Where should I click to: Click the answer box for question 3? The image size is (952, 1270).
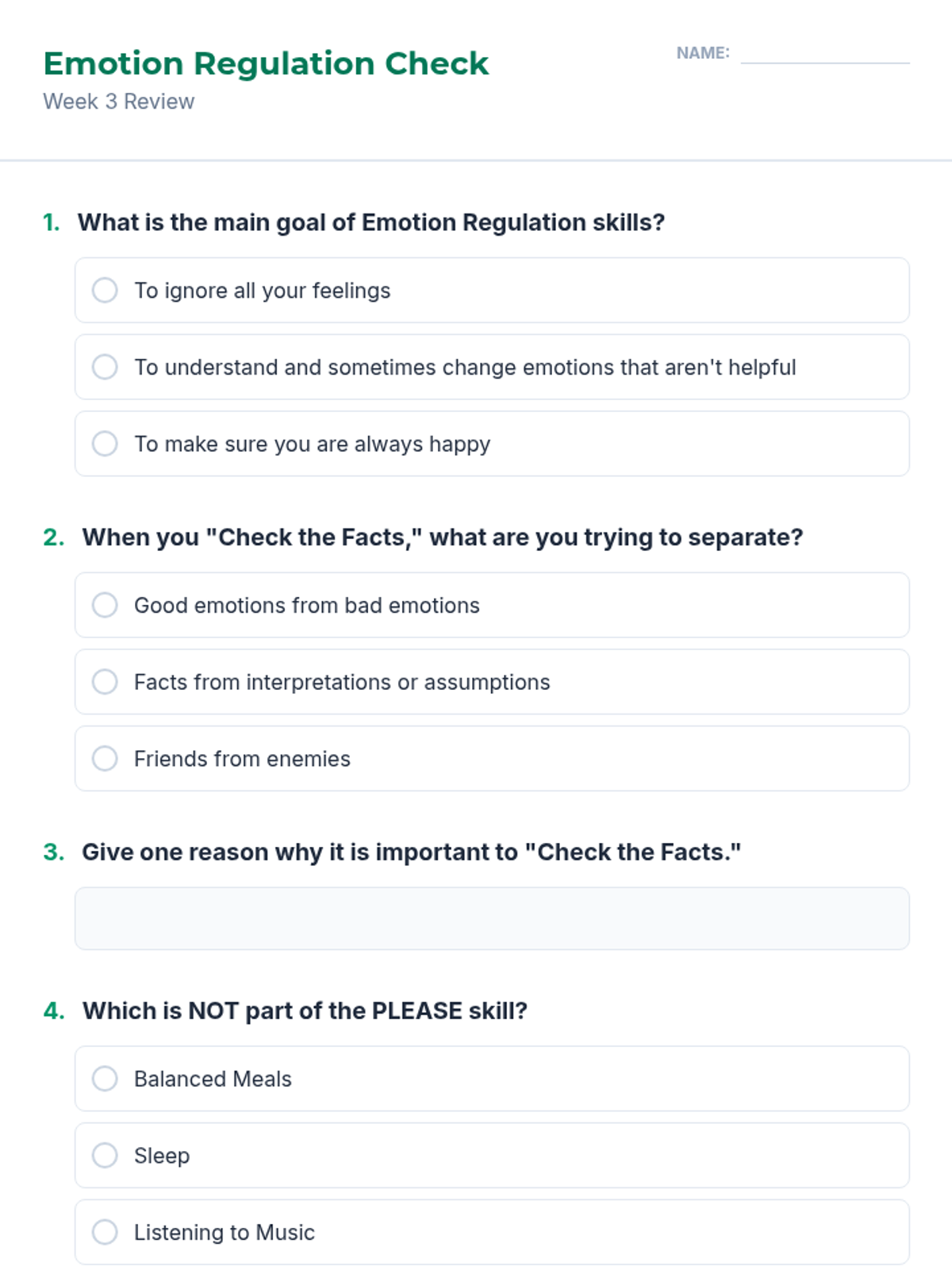[492, 918]
